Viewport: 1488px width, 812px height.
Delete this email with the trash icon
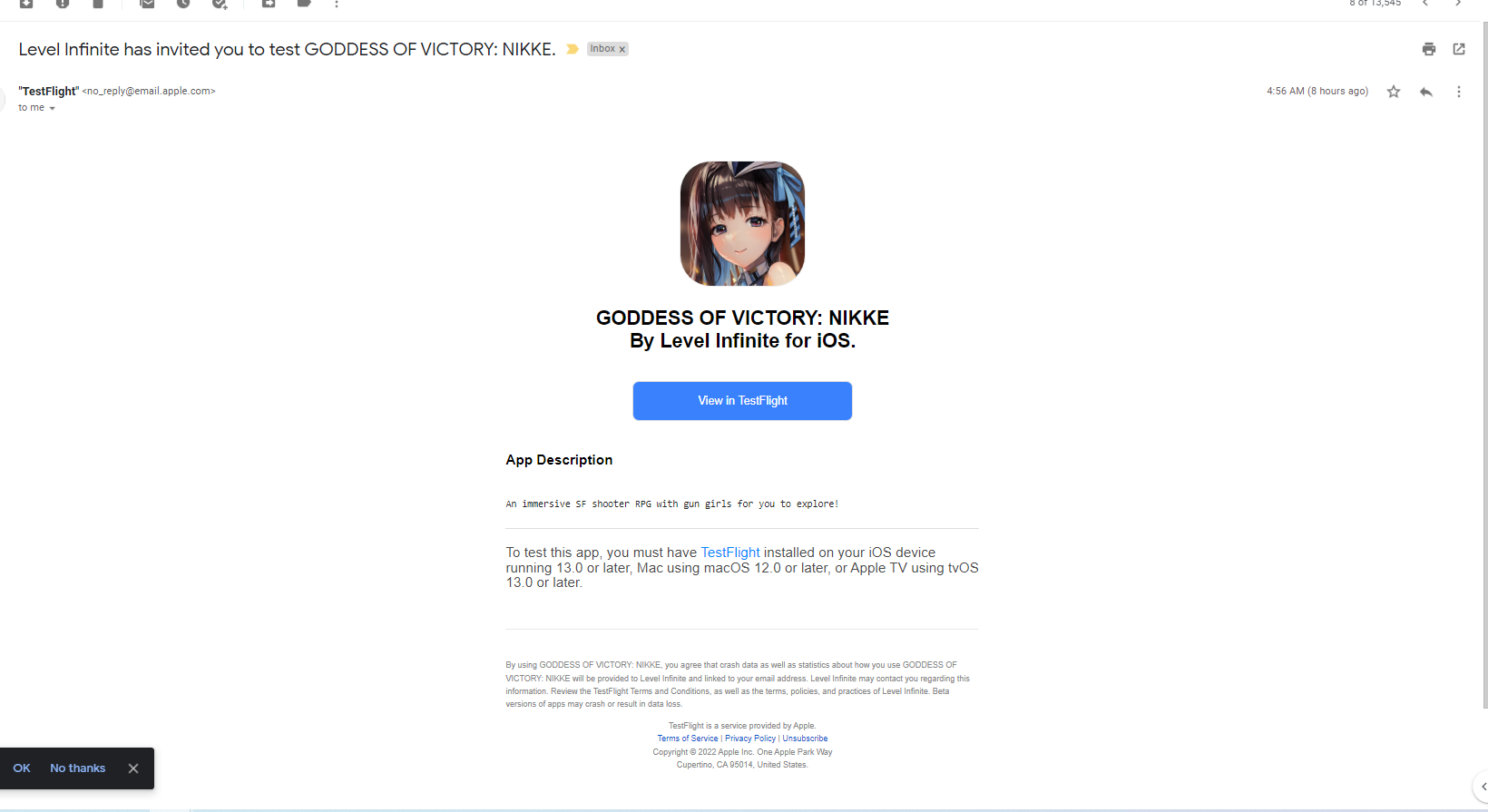coord(98,4)
